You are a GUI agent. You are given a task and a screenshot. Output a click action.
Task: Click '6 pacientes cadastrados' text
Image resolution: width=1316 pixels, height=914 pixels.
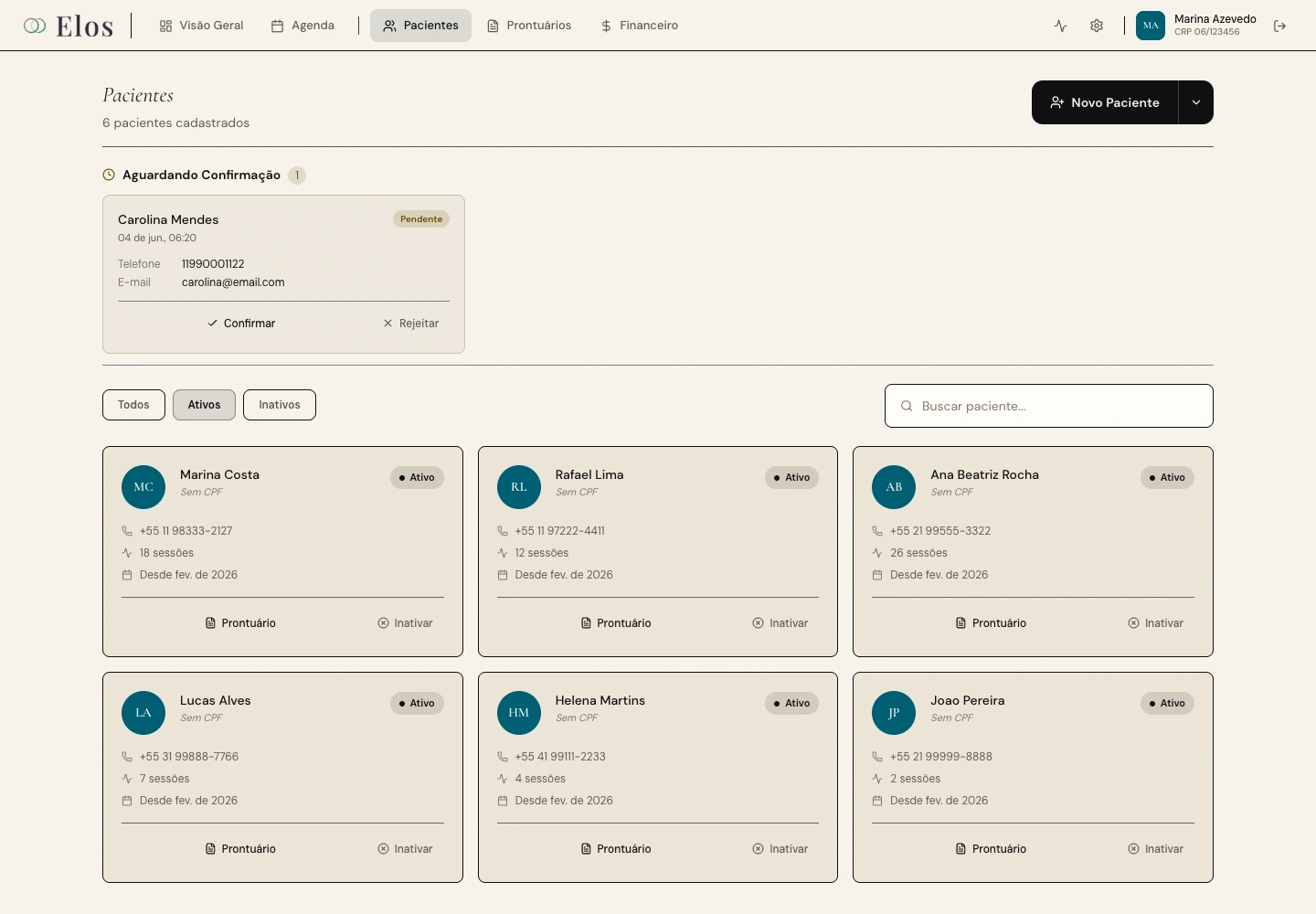click(x=175, y=122)
